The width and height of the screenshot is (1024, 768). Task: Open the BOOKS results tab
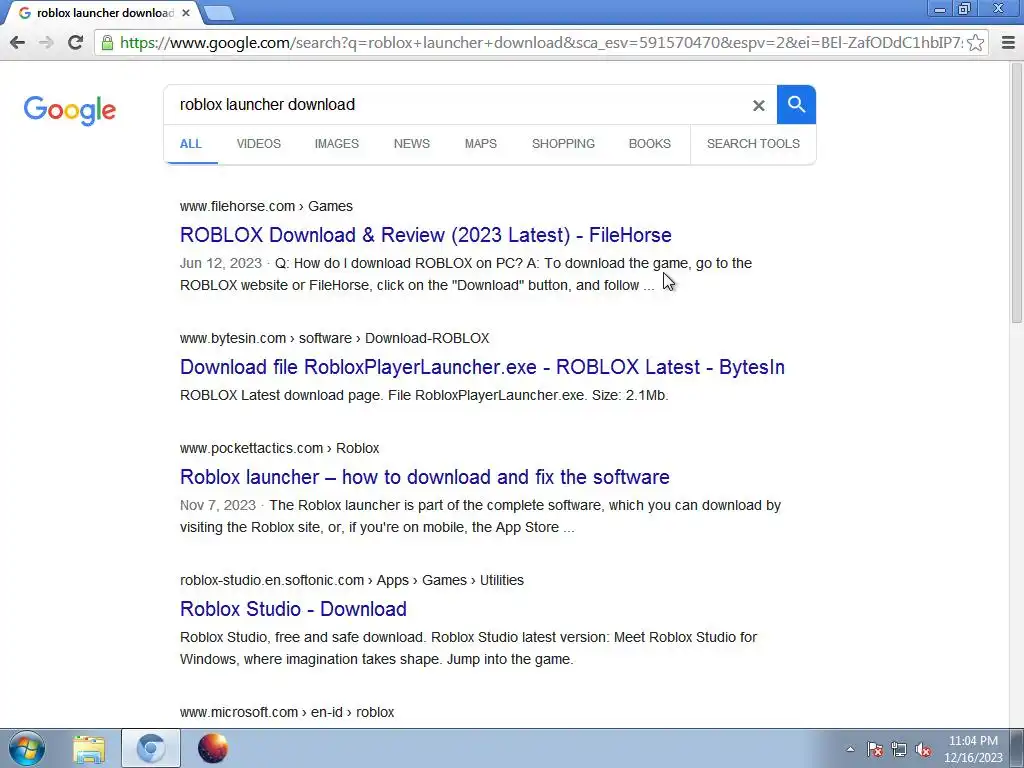coord(649,144)
